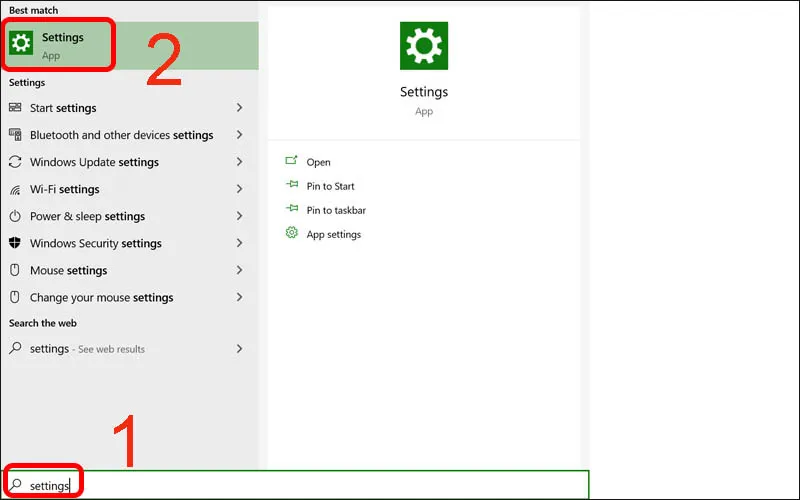Click the Pin to taskbar pin icon

click(292, 208)
